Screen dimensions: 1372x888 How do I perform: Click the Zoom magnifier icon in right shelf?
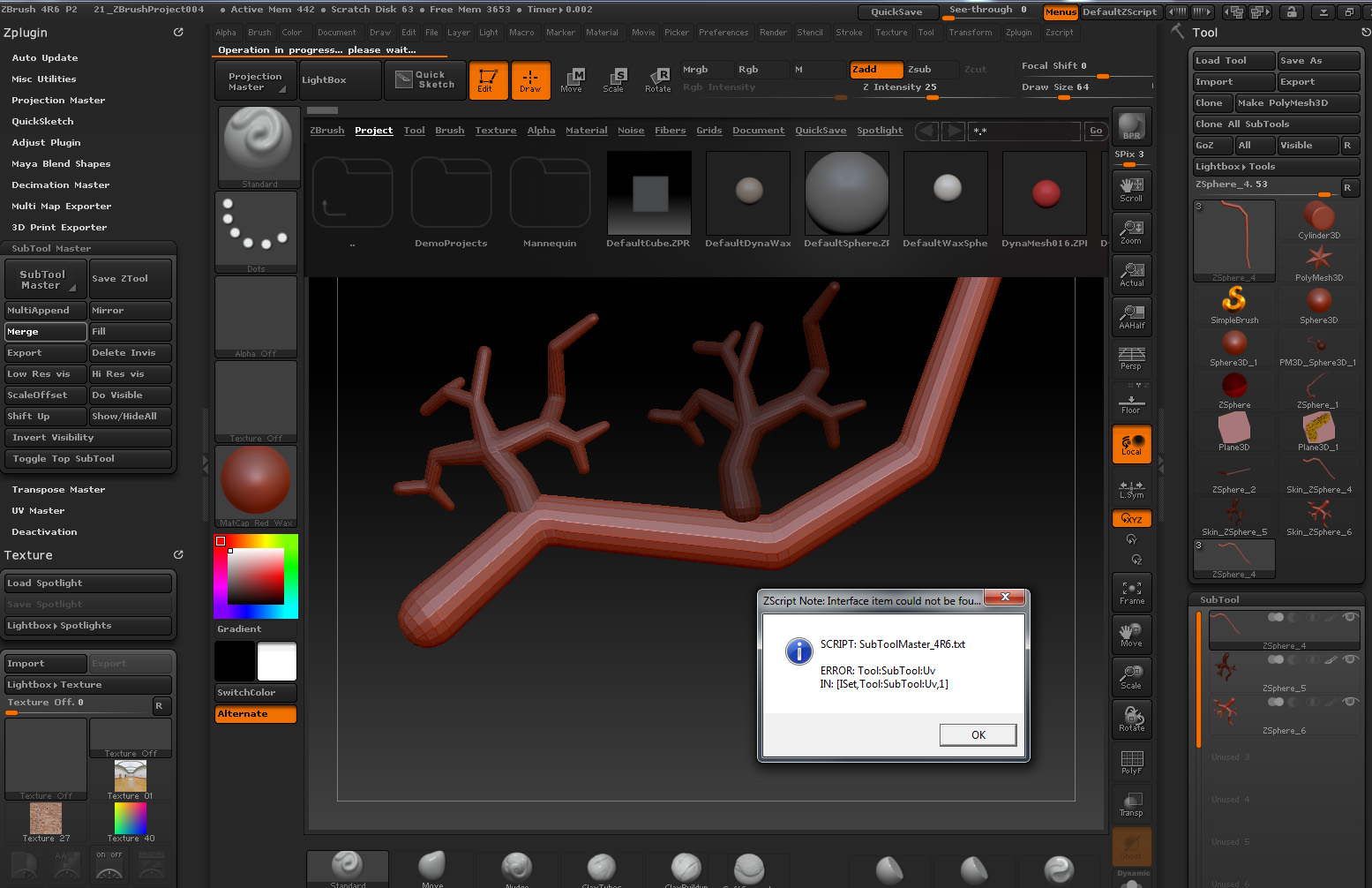click(x=1131, y=231)
